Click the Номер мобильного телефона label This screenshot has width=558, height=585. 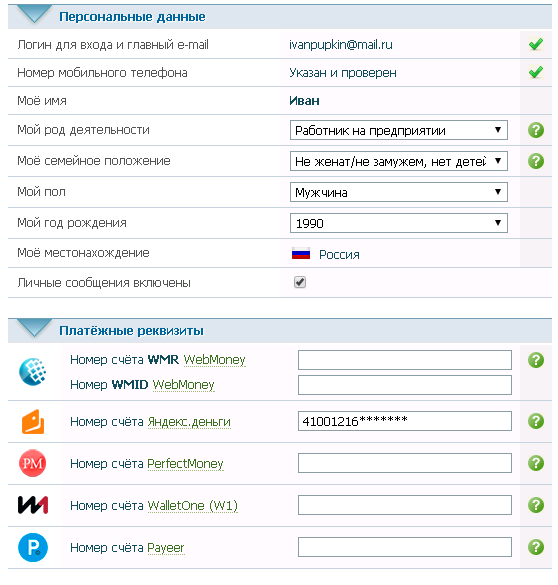point(102,73)
